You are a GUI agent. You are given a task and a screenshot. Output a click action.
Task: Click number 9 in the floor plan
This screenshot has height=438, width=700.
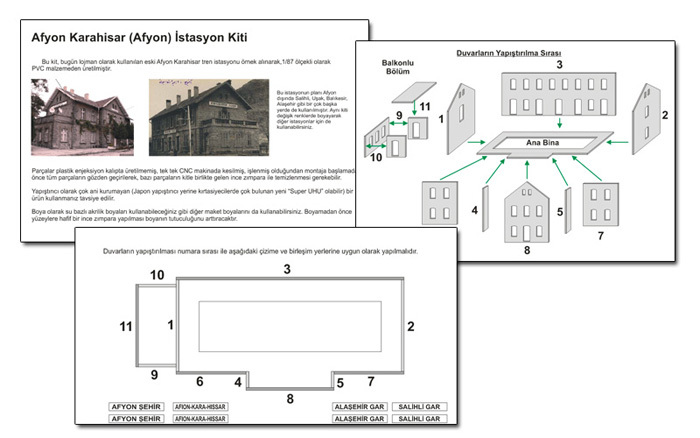pos(154,375)
